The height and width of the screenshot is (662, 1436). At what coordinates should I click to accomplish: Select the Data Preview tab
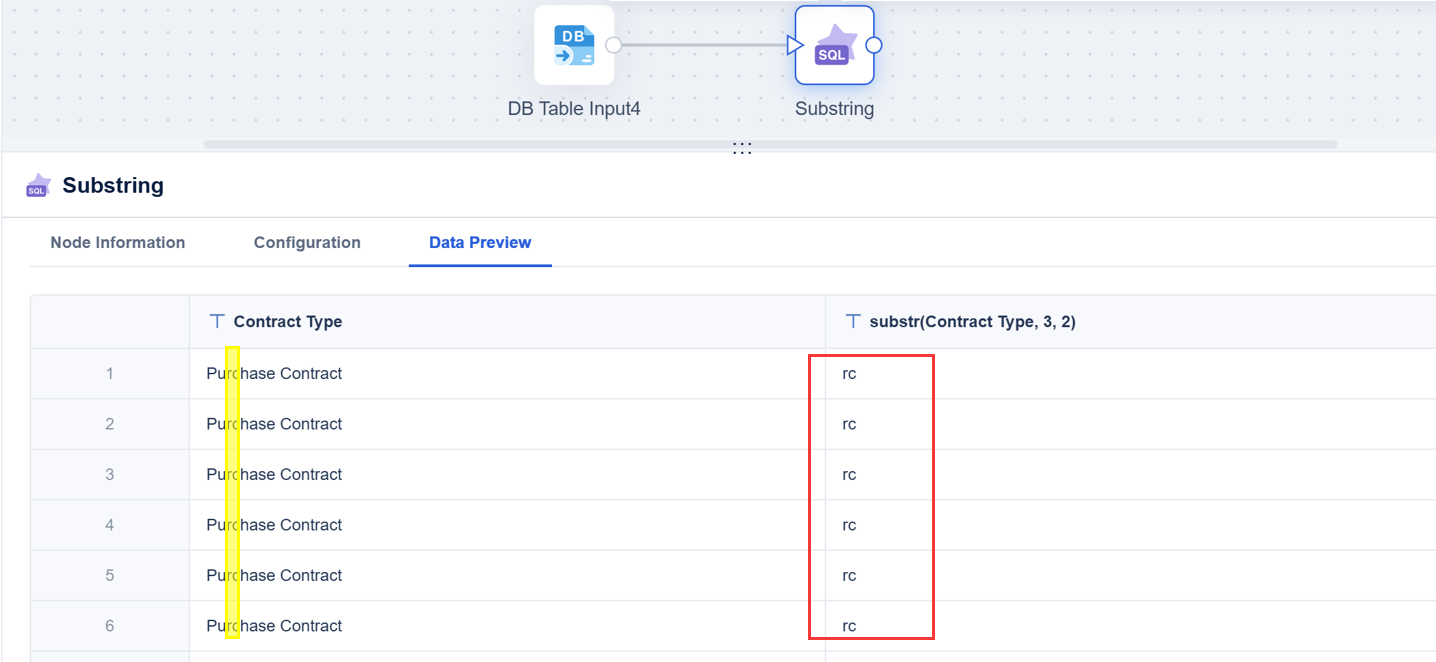coord(480,242)
